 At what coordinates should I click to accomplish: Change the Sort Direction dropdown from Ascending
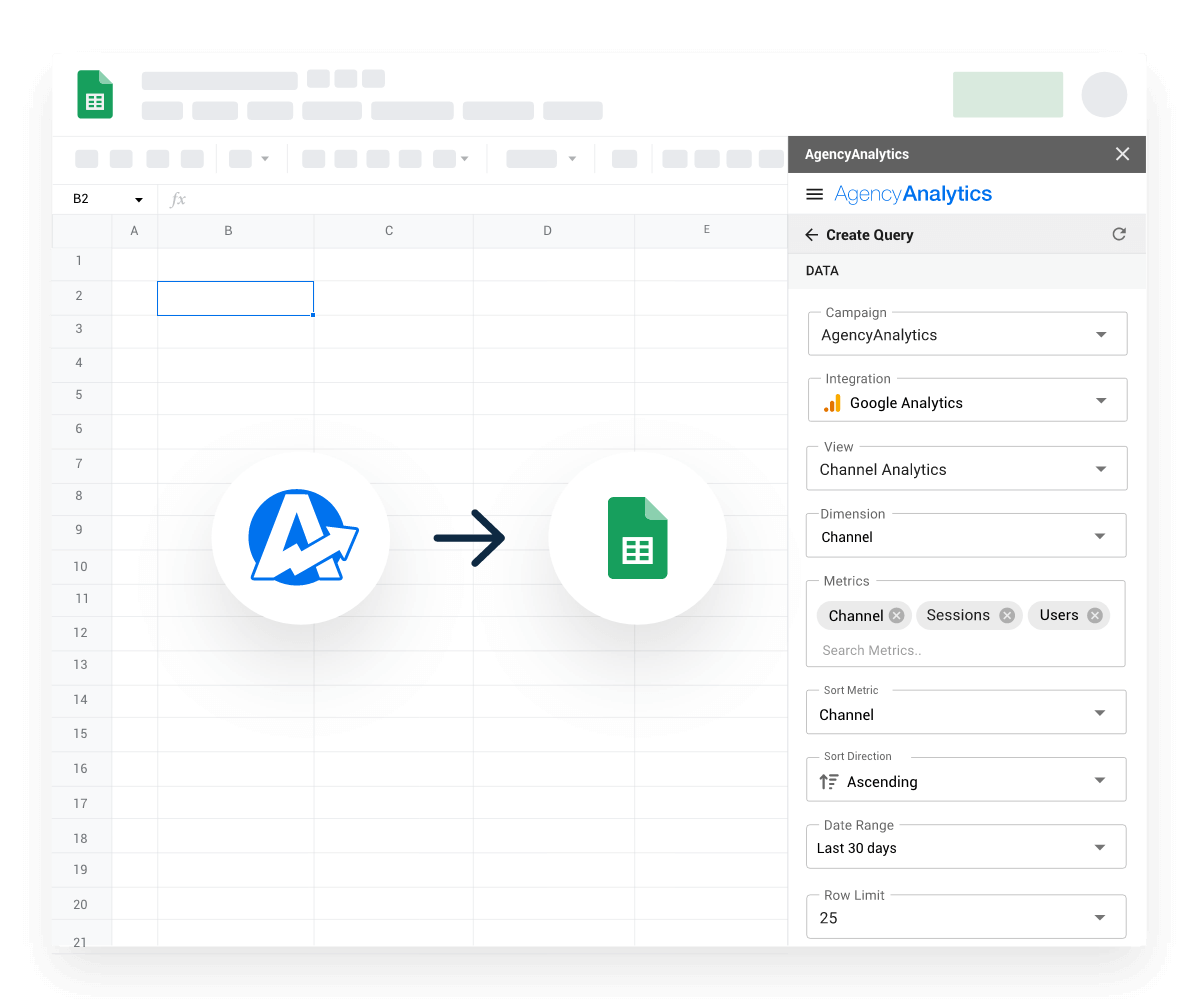point(966,779)
